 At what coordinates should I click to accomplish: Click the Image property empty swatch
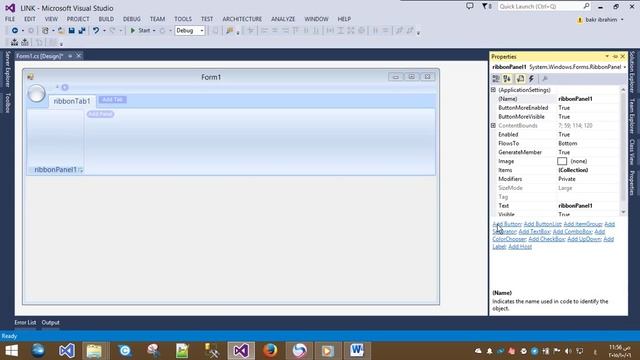562,161
